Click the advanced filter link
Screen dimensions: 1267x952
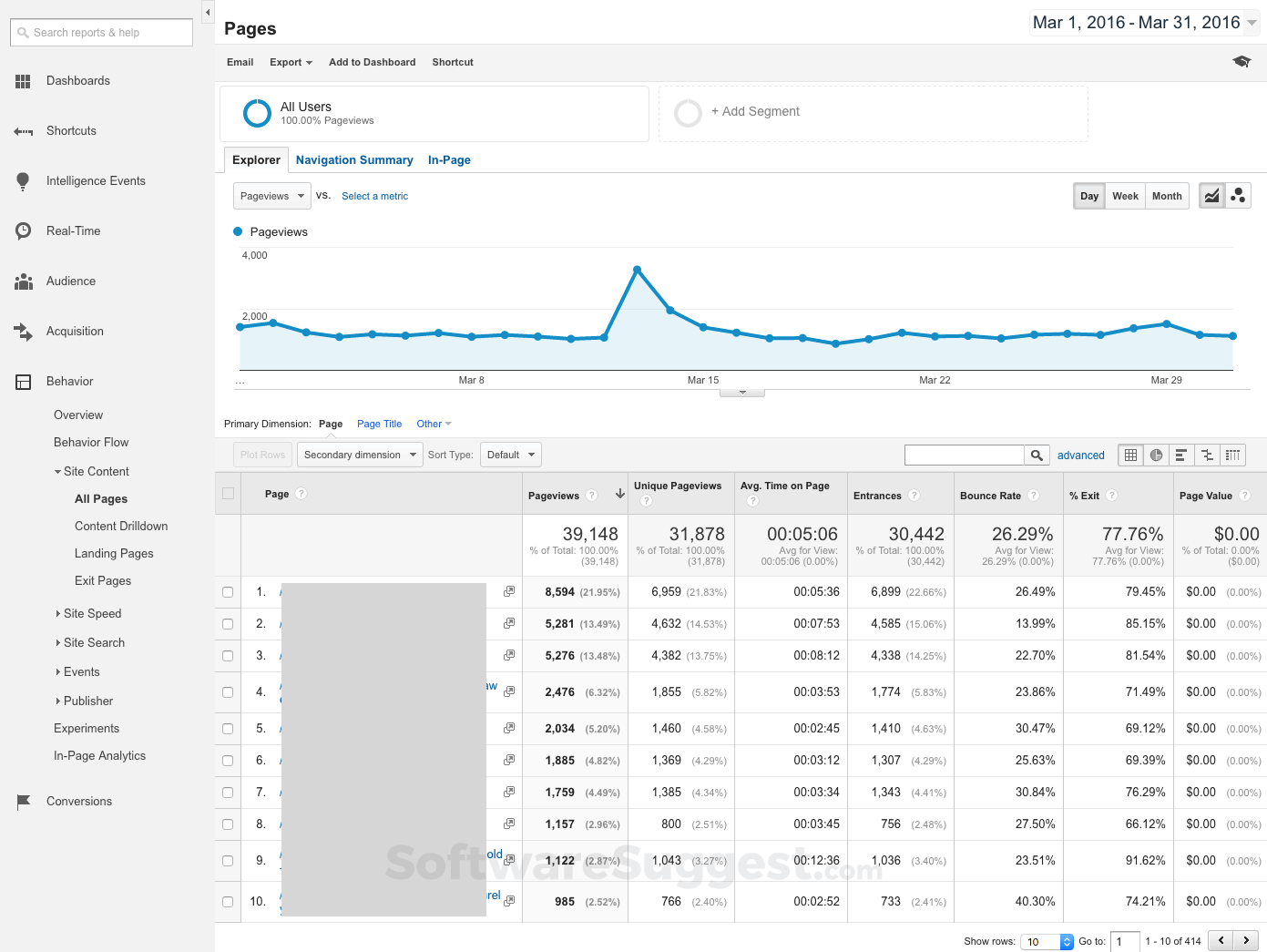pos(1080,455)
